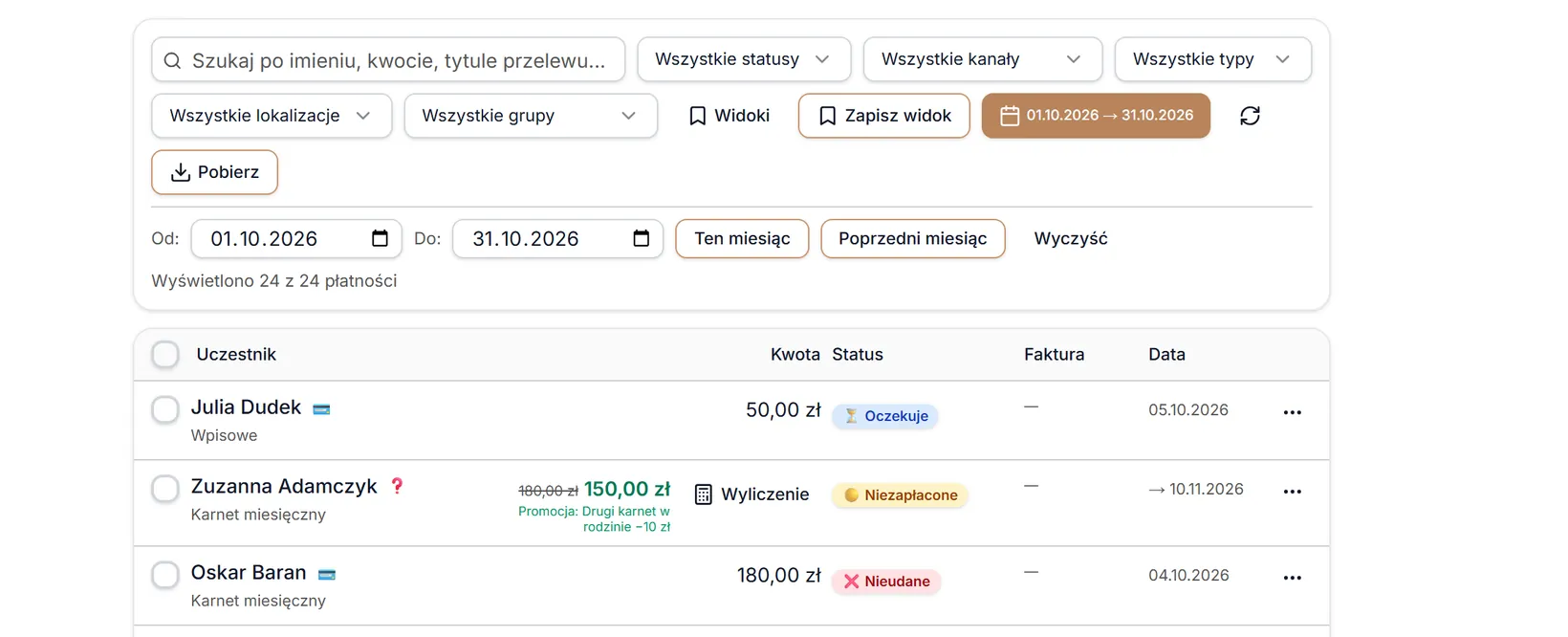Screen dimensions: 1568x637
Task: Click Pobierz download button
Action: (x=214, y=172)
